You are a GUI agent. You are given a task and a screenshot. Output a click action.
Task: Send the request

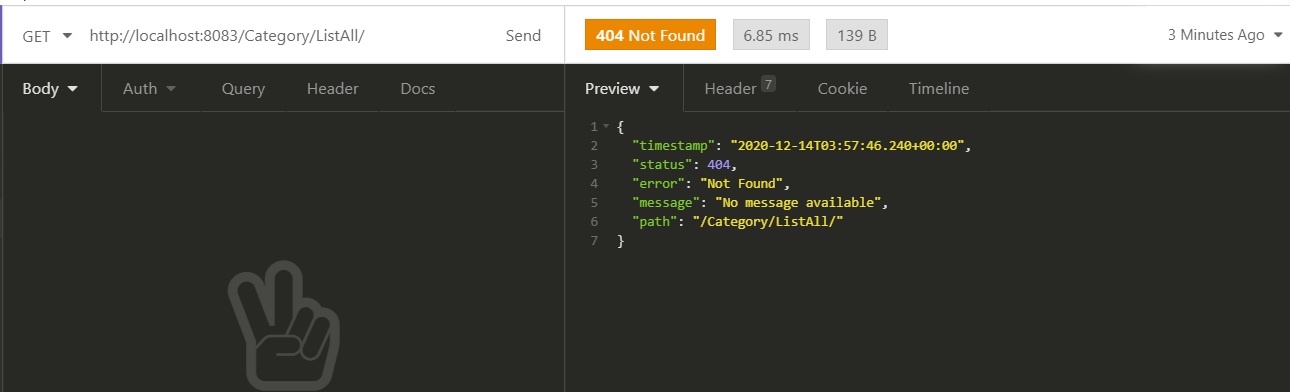point(523,35)
